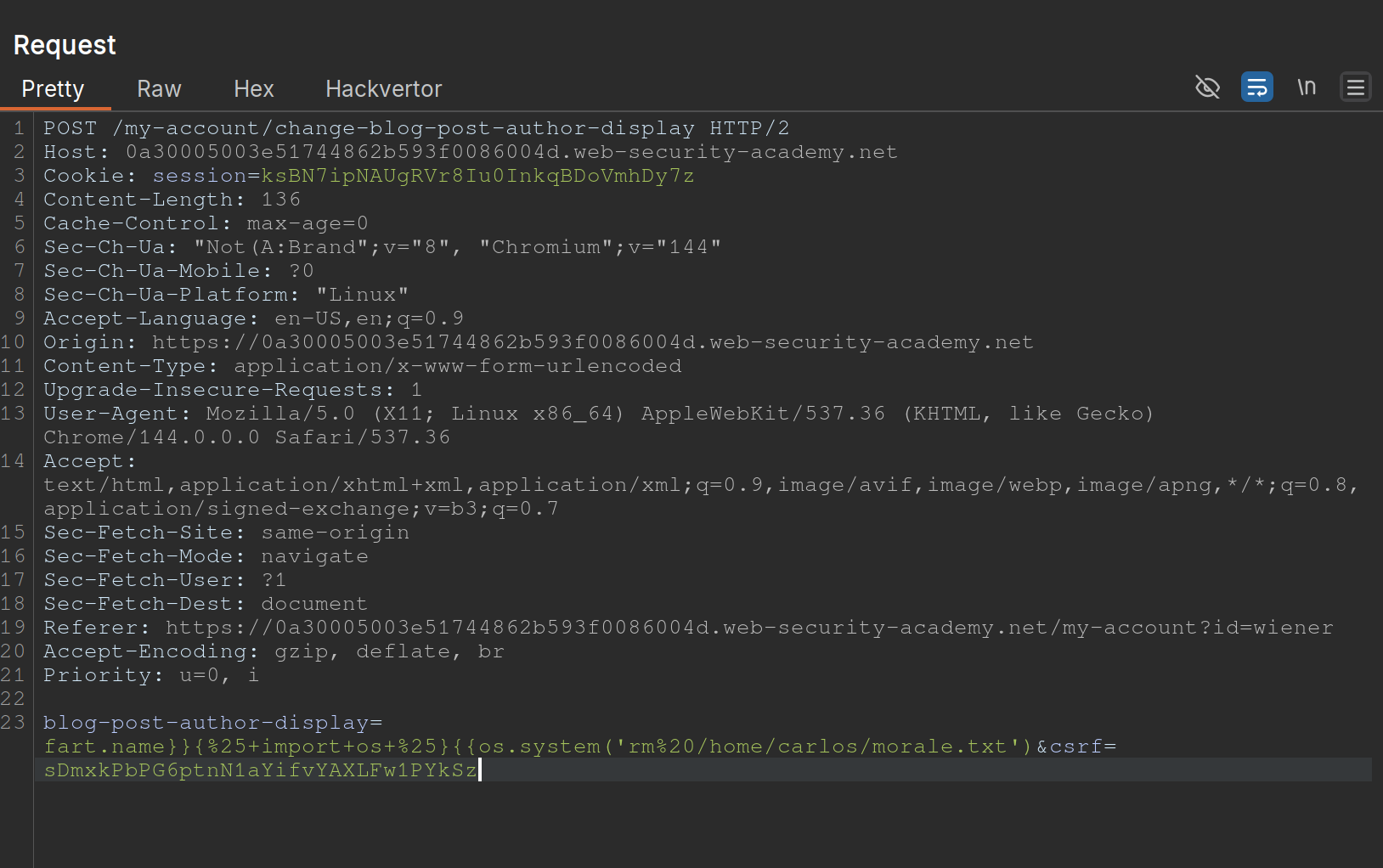The image size is (1383, 868).
Task: Open the Hackvertor tab
Action: tap(383, 89)
